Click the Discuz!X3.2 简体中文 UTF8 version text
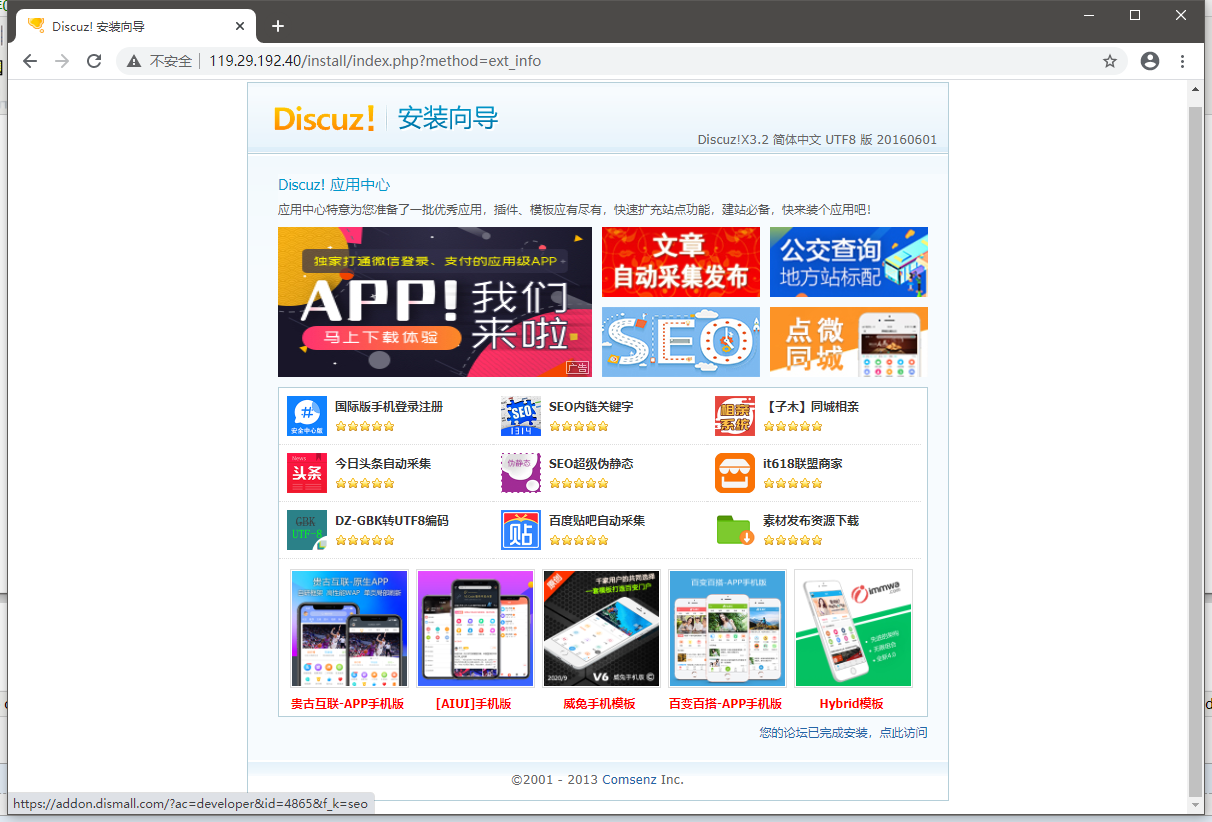The width and height of the screenshot is (1212, 822). tap(817, 140)
